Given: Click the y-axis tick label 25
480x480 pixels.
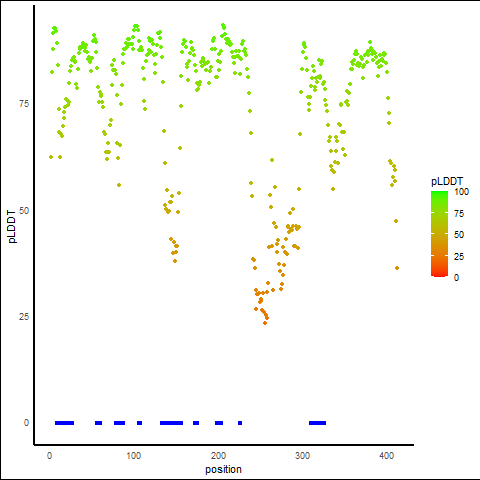Looking at the screenshot, I should pyautogui.click(x=24, y=317).
